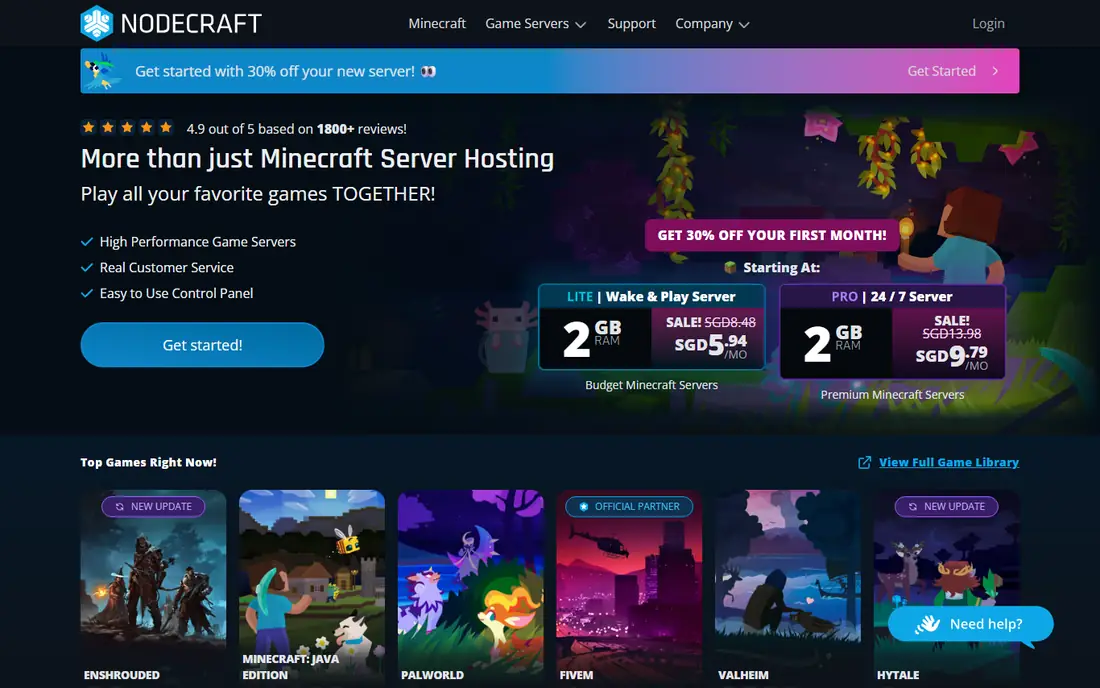The image size is (1100, 688).
Task: Click the Budget Minecraft Servers caption
Action: (x=651, y=385)
